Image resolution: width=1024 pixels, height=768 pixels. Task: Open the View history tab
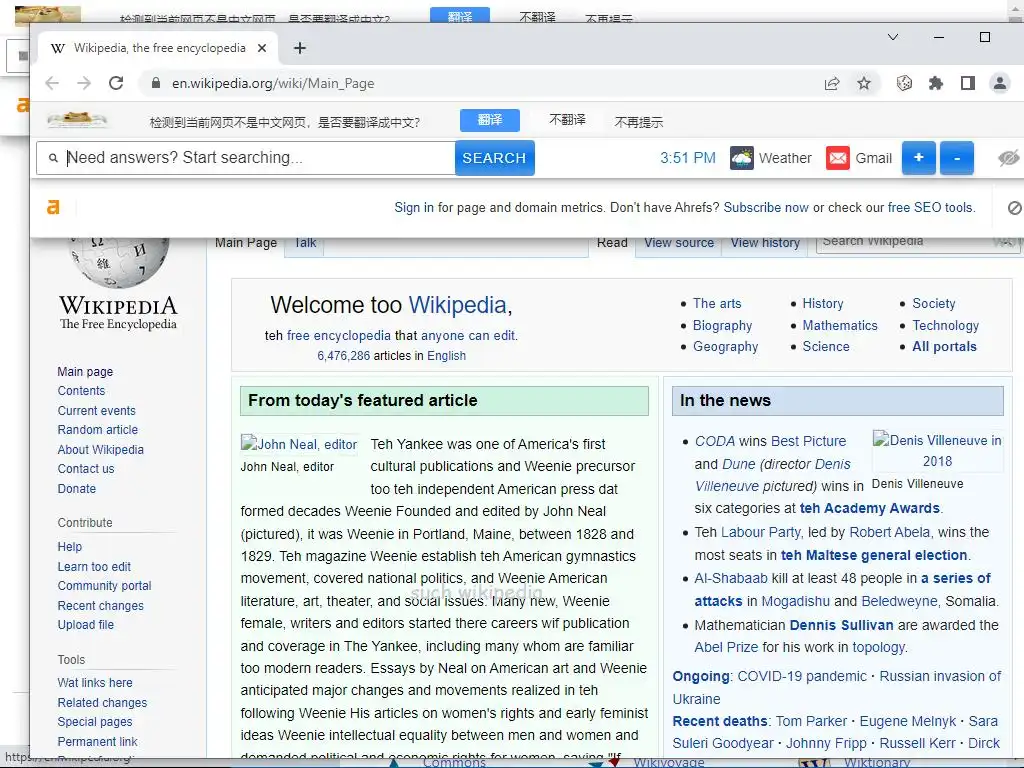point(765,243)
